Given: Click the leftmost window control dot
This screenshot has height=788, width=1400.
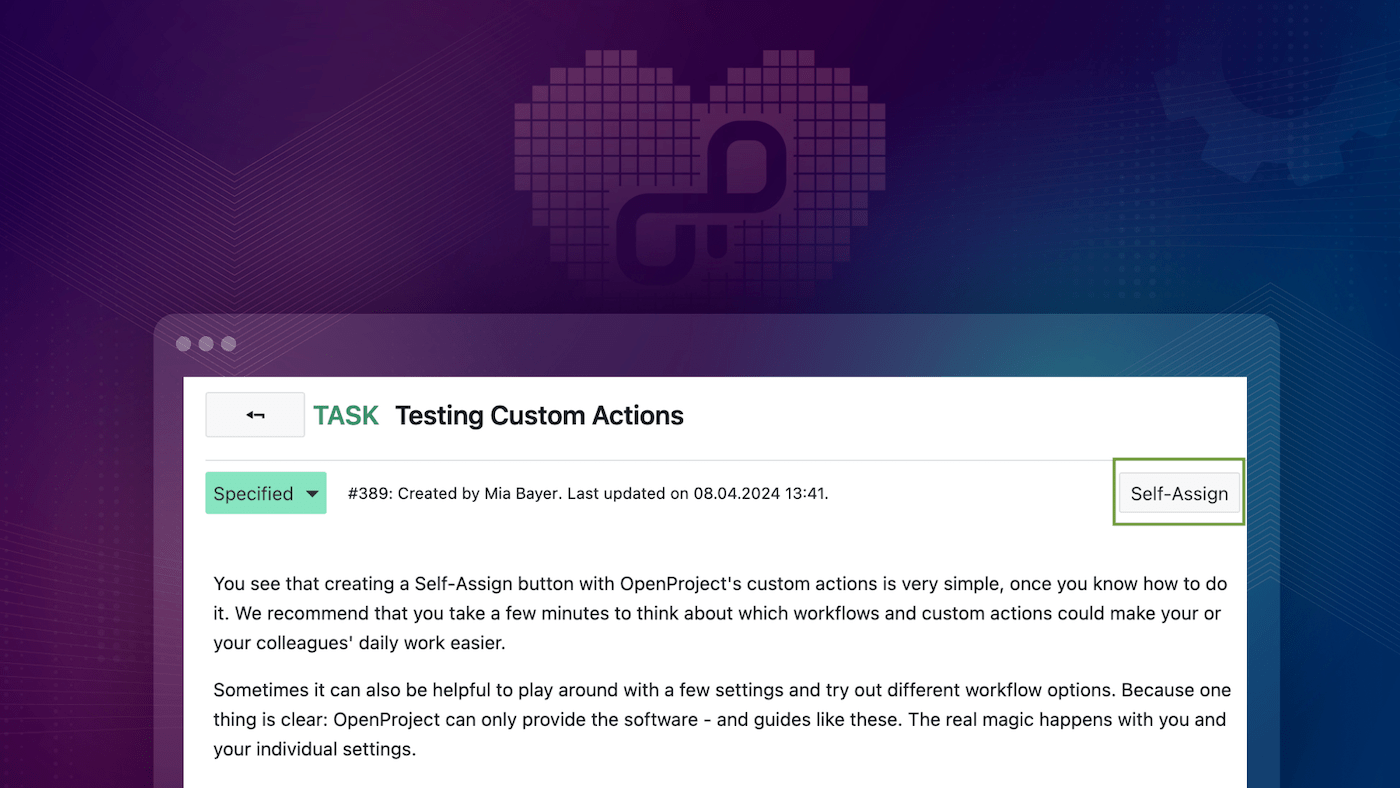Looking at the screenshot, I should pyautogui.click(x=183, y=343).
